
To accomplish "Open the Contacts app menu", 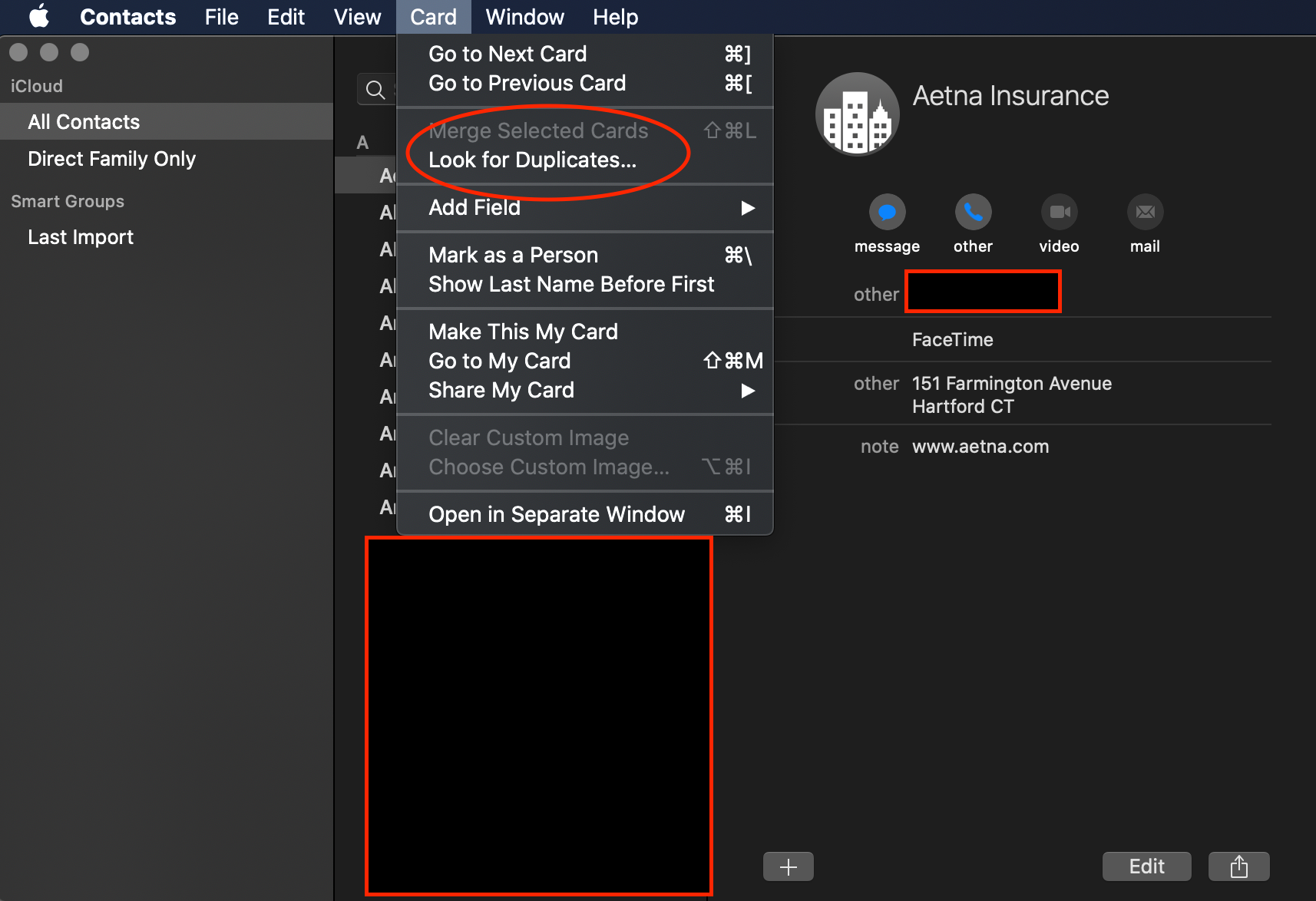I will (x=127, y=17).
